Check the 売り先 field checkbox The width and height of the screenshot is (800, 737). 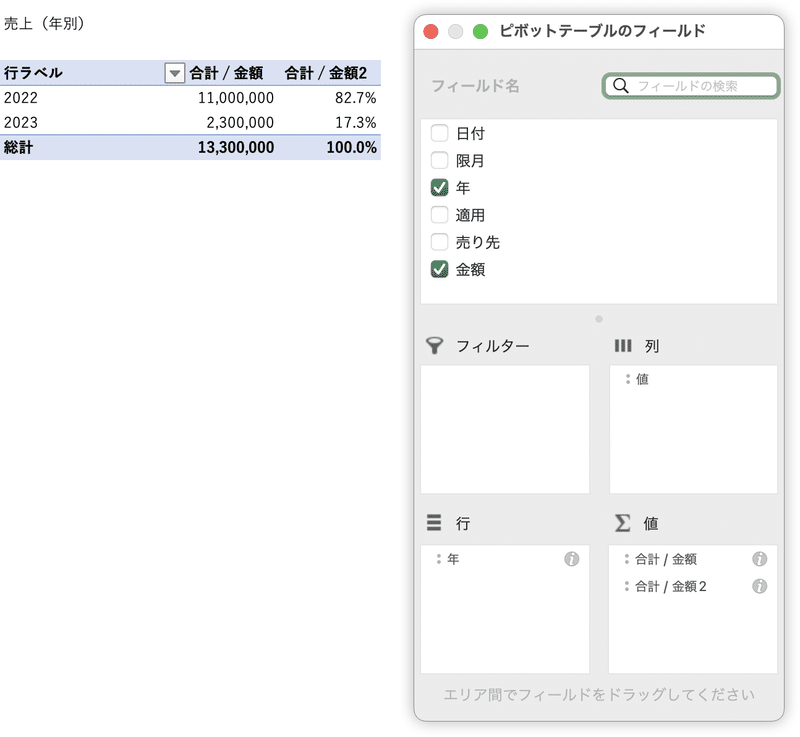coord(439,242)
